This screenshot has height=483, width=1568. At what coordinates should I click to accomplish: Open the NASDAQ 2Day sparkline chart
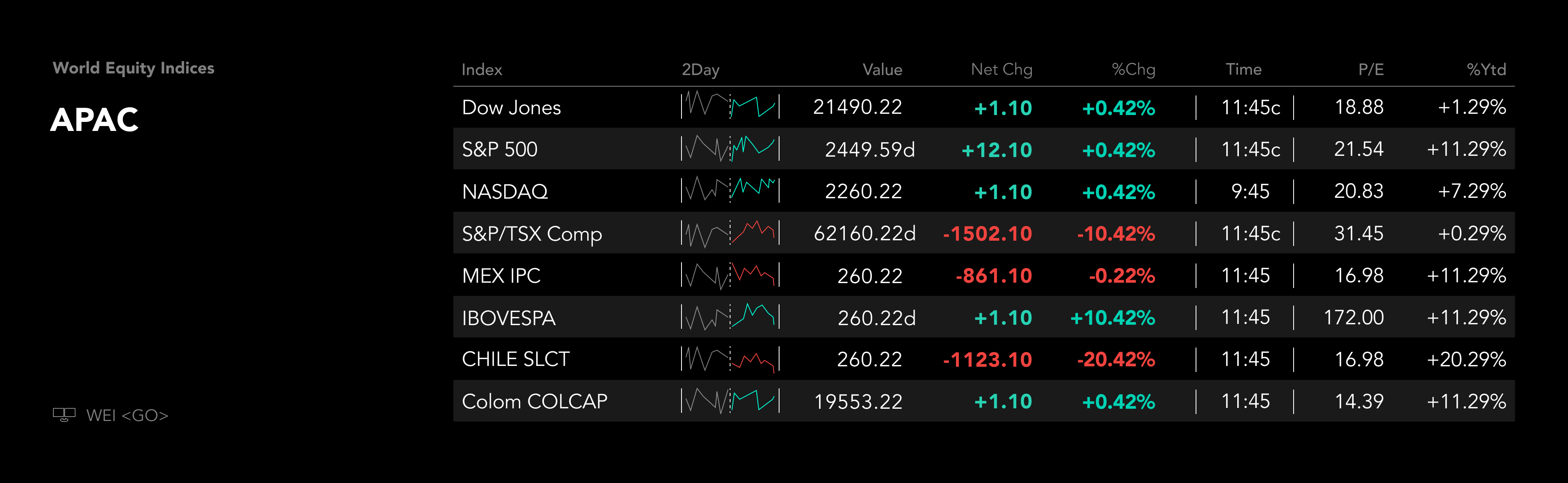click(730, 191)
